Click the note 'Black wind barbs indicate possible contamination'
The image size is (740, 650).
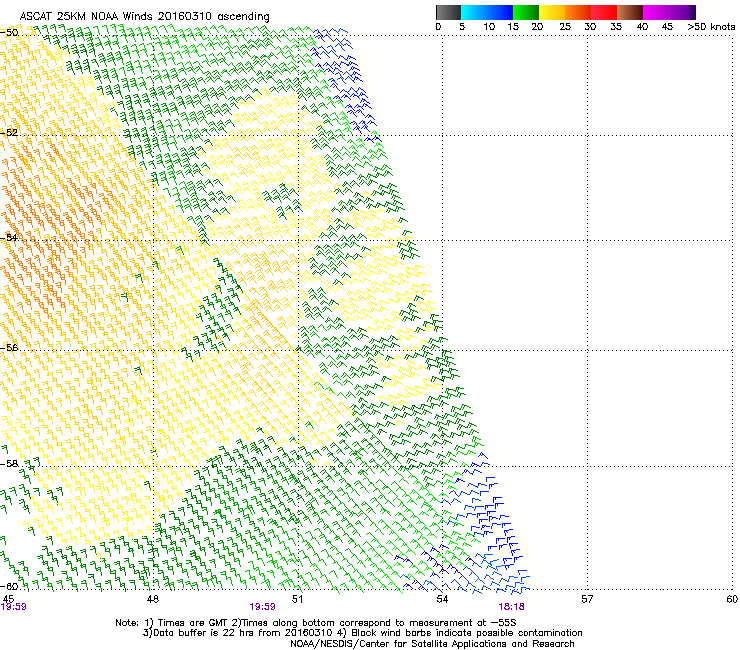[x=467, y=633]
